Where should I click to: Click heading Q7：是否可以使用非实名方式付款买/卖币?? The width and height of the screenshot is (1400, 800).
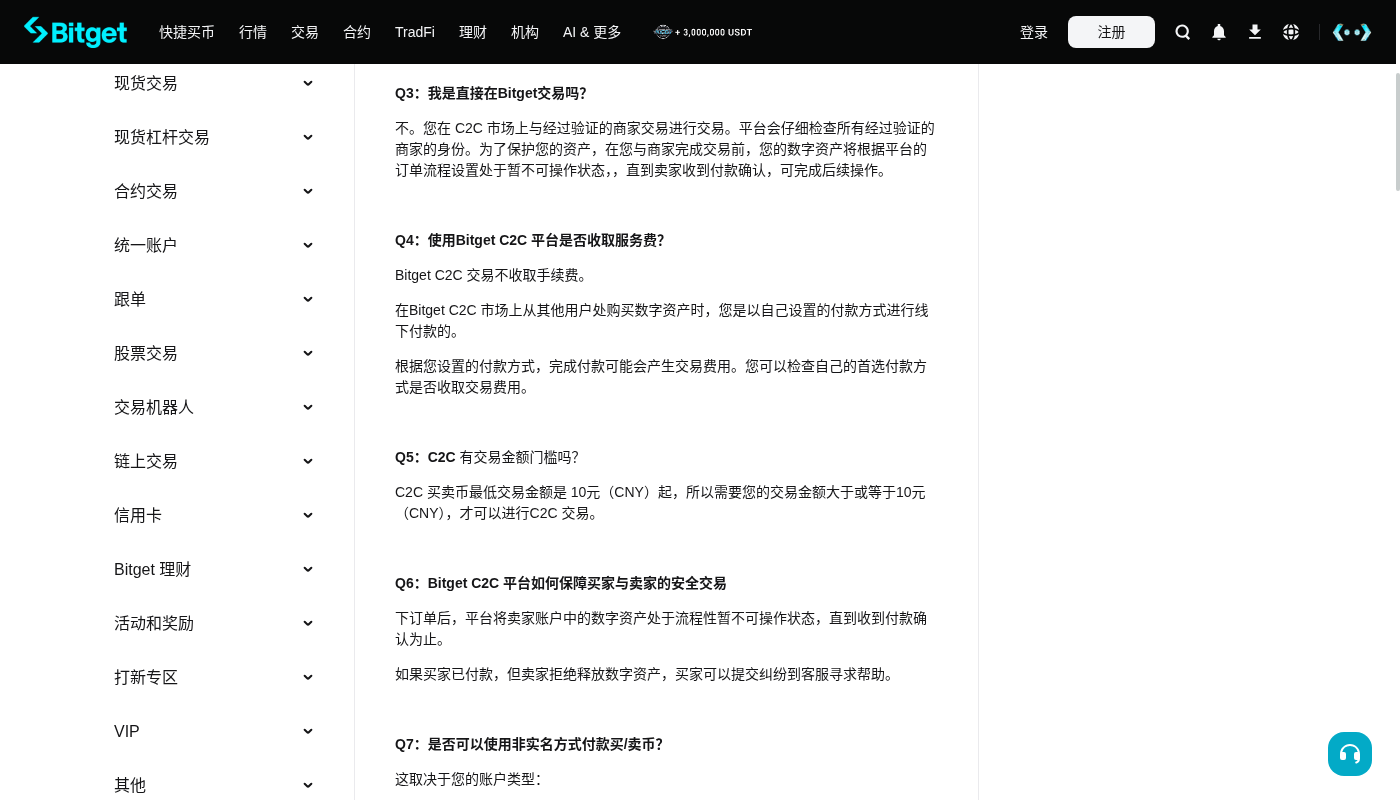click(529, 744)
